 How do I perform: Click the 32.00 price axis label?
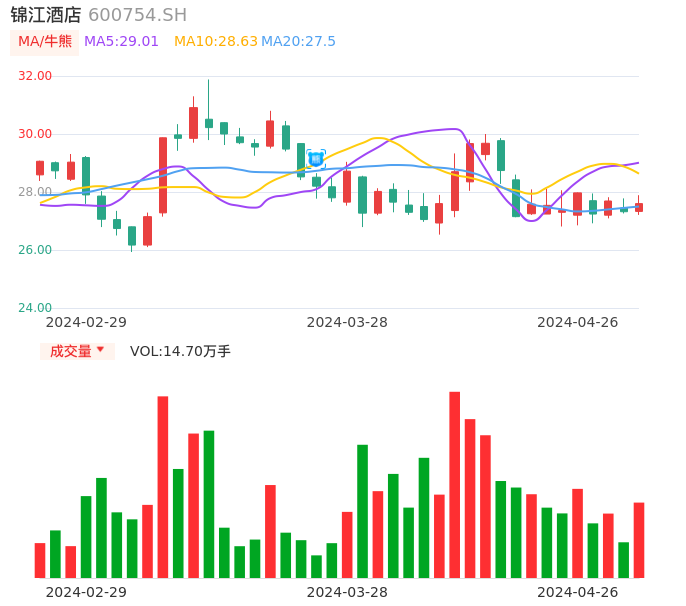pyautogui.click(x=35, y=76)
